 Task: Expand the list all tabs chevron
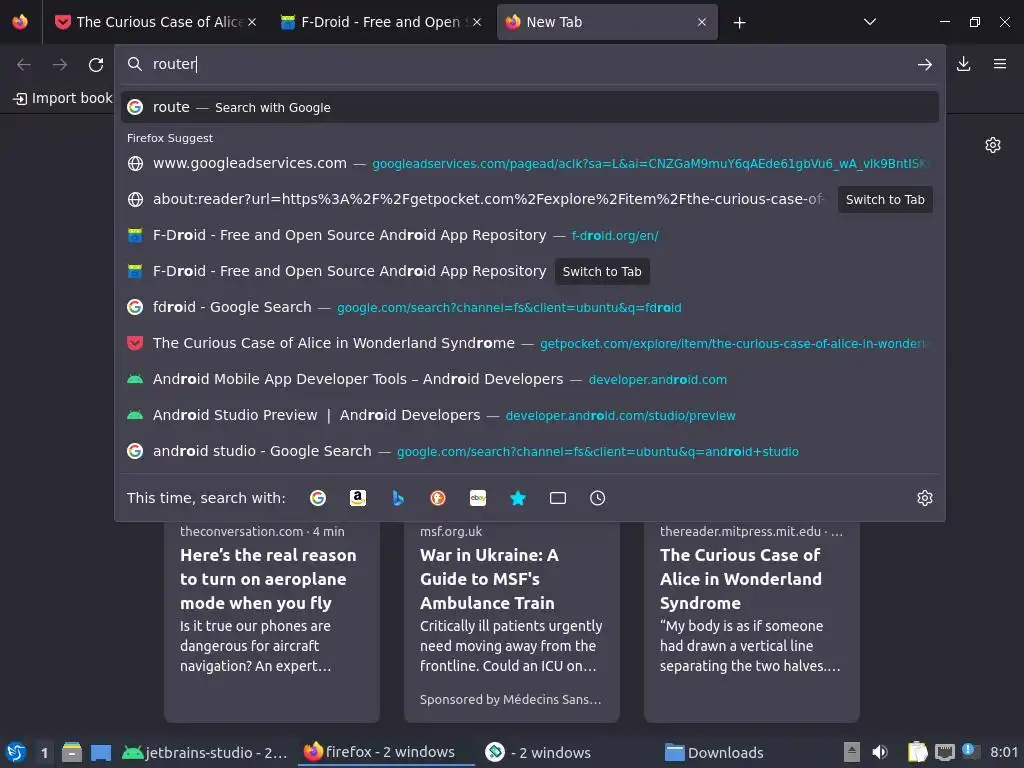pos(869,22)
